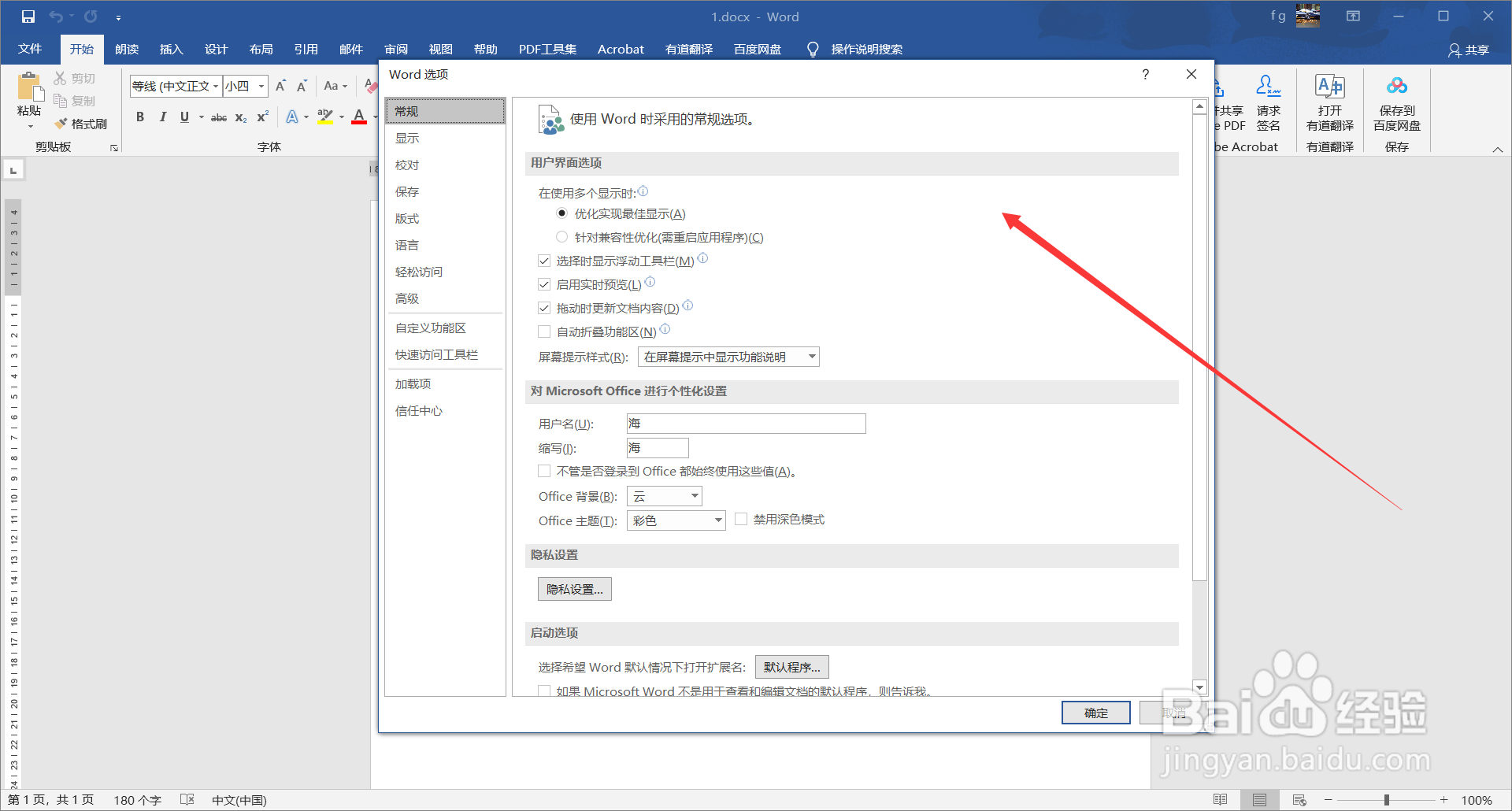1512x811 pixels.
Task: Apply superscript x² formatting
Action: [263, 117]
